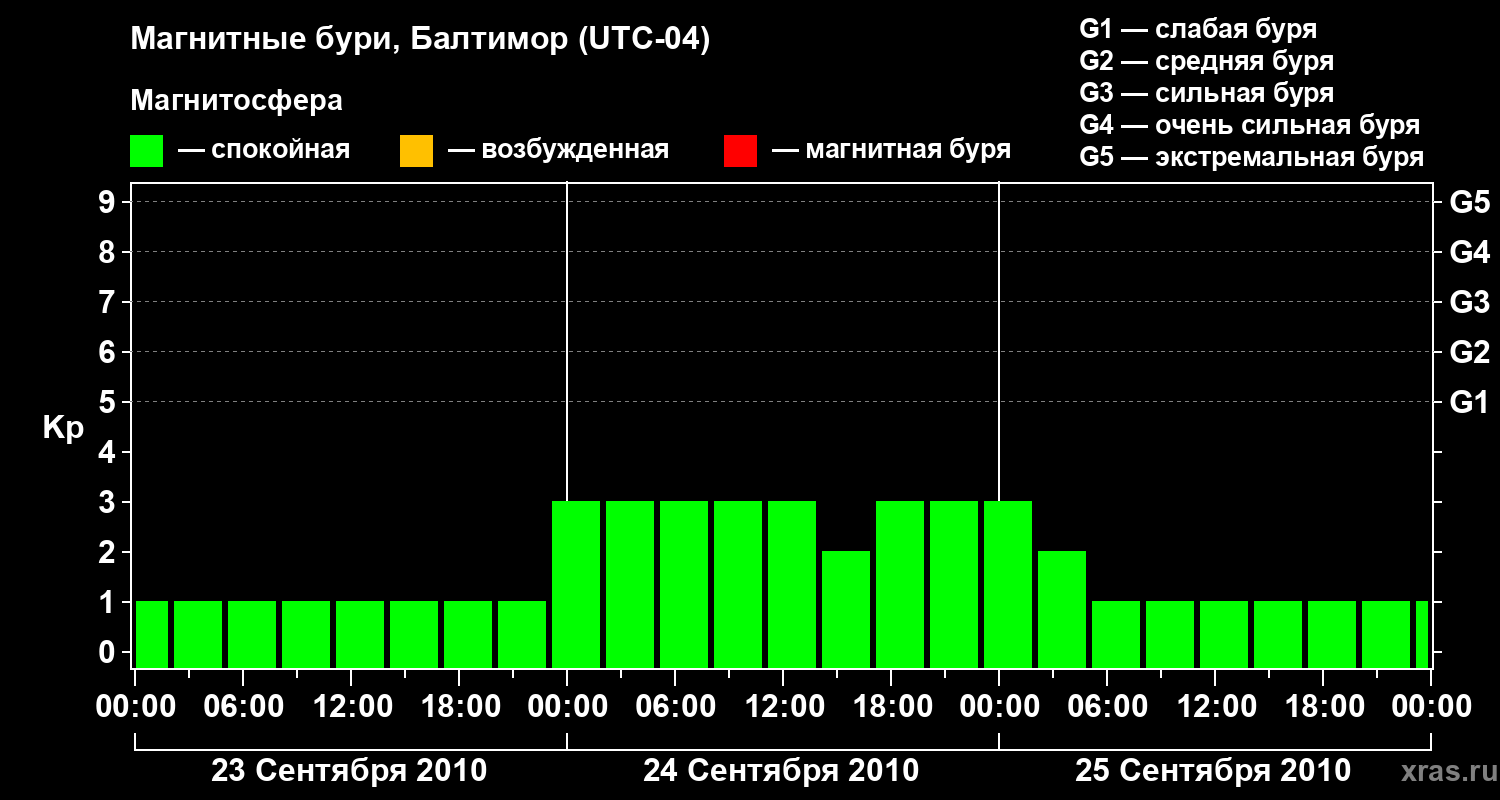
Task: Click the G1 label on the right axis
Action: (x=1469, y=402)
